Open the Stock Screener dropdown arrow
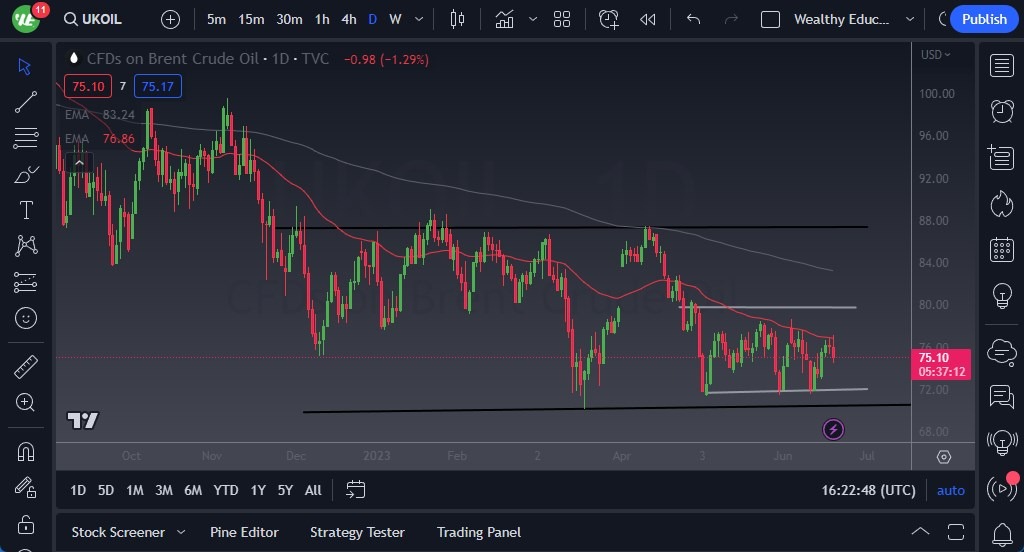 pos(181,532)
